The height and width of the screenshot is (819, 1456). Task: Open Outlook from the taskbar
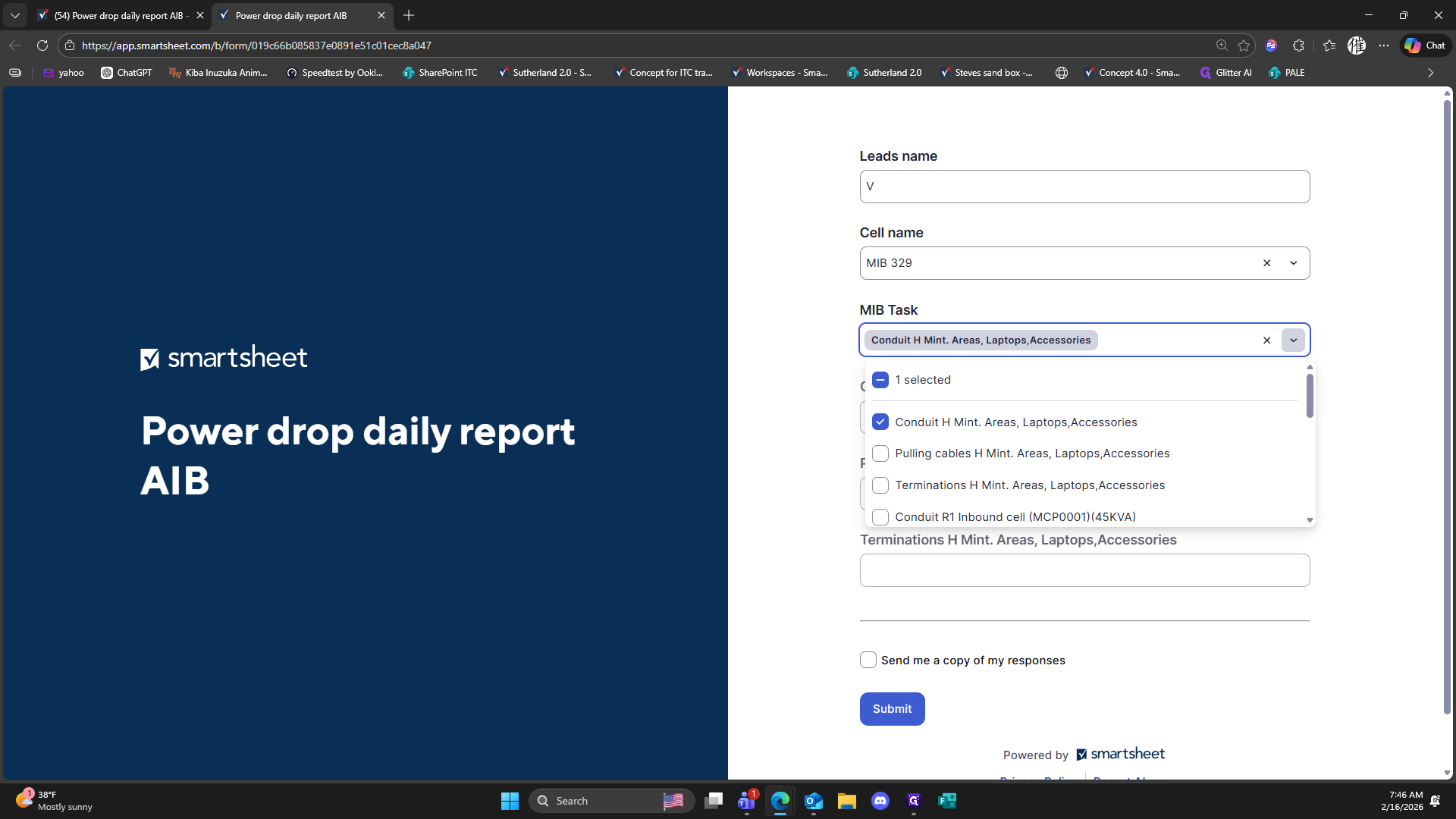(x=813, y=801)
